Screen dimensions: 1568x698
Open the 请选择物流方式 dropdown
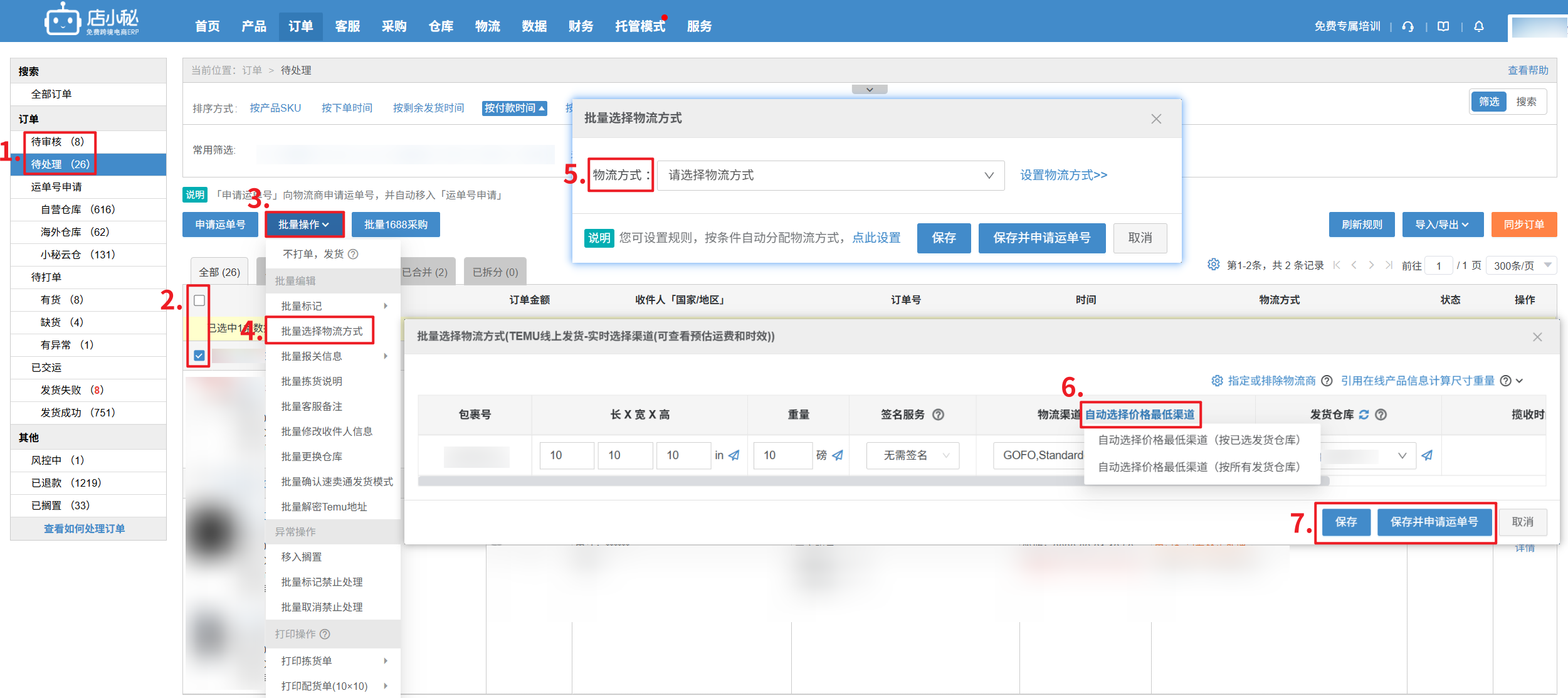(x=830, y=176)
